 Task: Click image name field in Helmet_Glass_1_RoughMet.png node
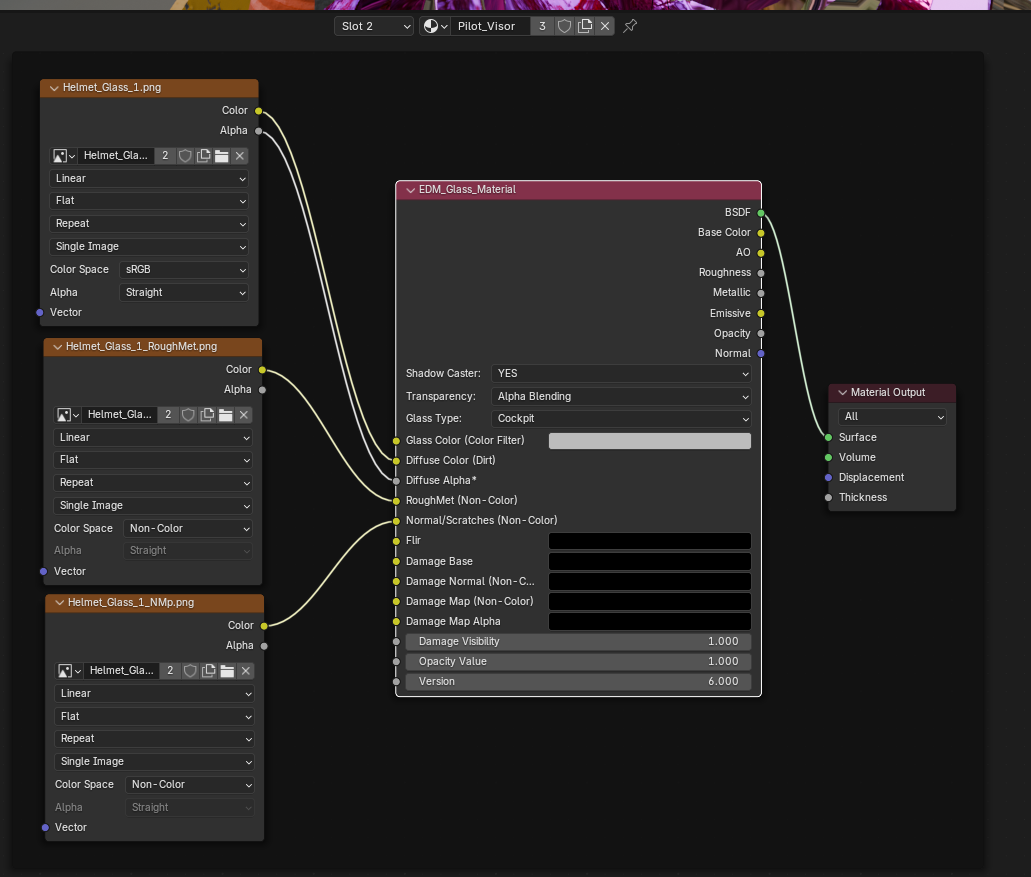[120, 415]
